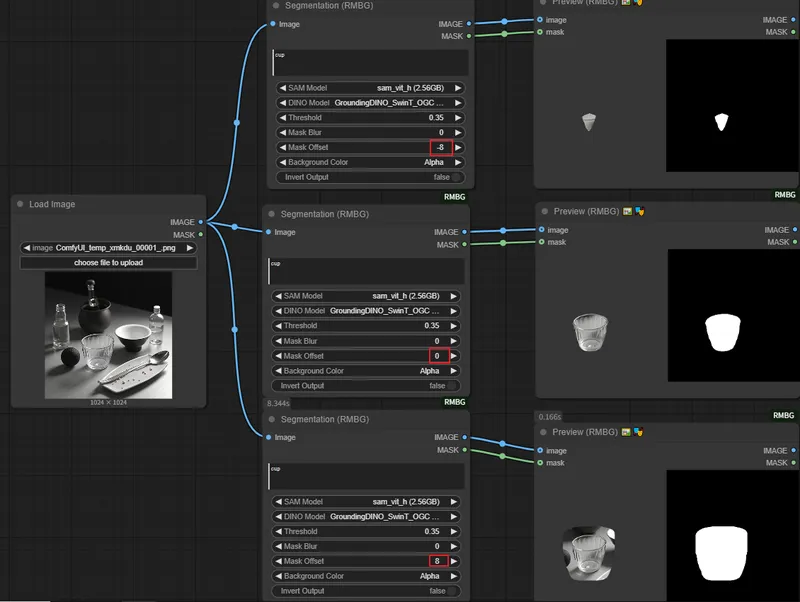This screenshot has height=602, width=800.
Task: Click the cup prompt field in the middle Segmentation node
Action: coord(366,271)
